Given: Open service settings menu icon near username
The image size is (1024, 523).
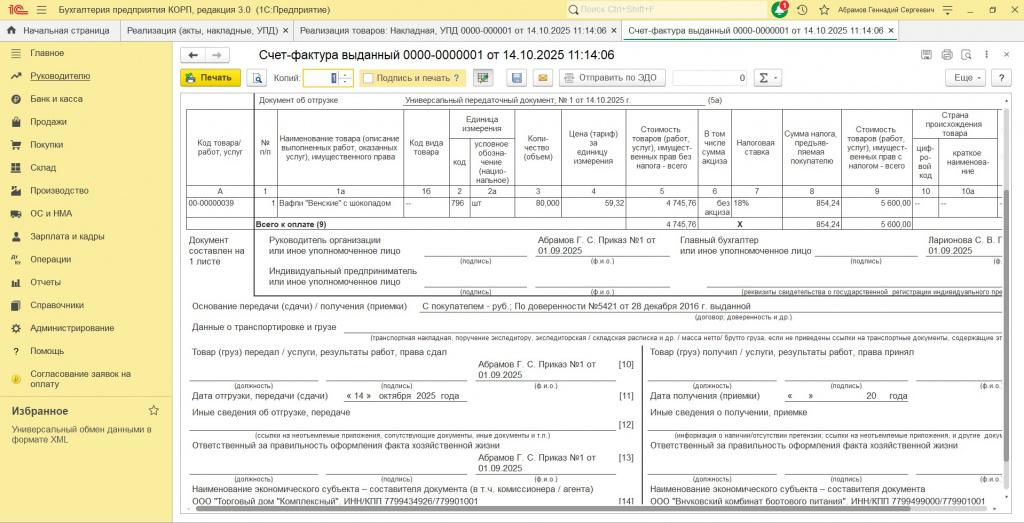Looking at the screenshot, I should click(948, 10).
